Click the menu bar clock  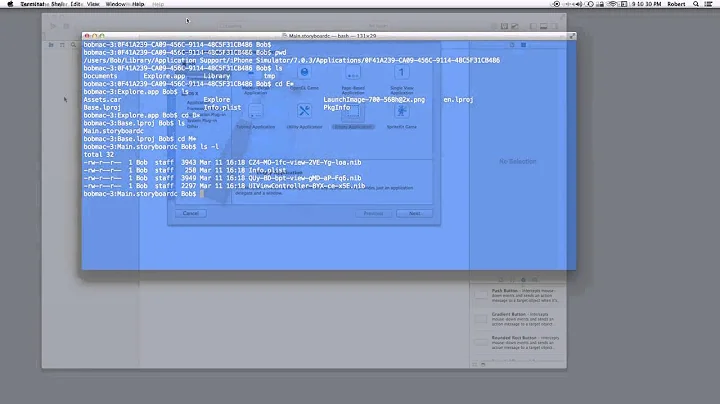[x=647, y=4]
